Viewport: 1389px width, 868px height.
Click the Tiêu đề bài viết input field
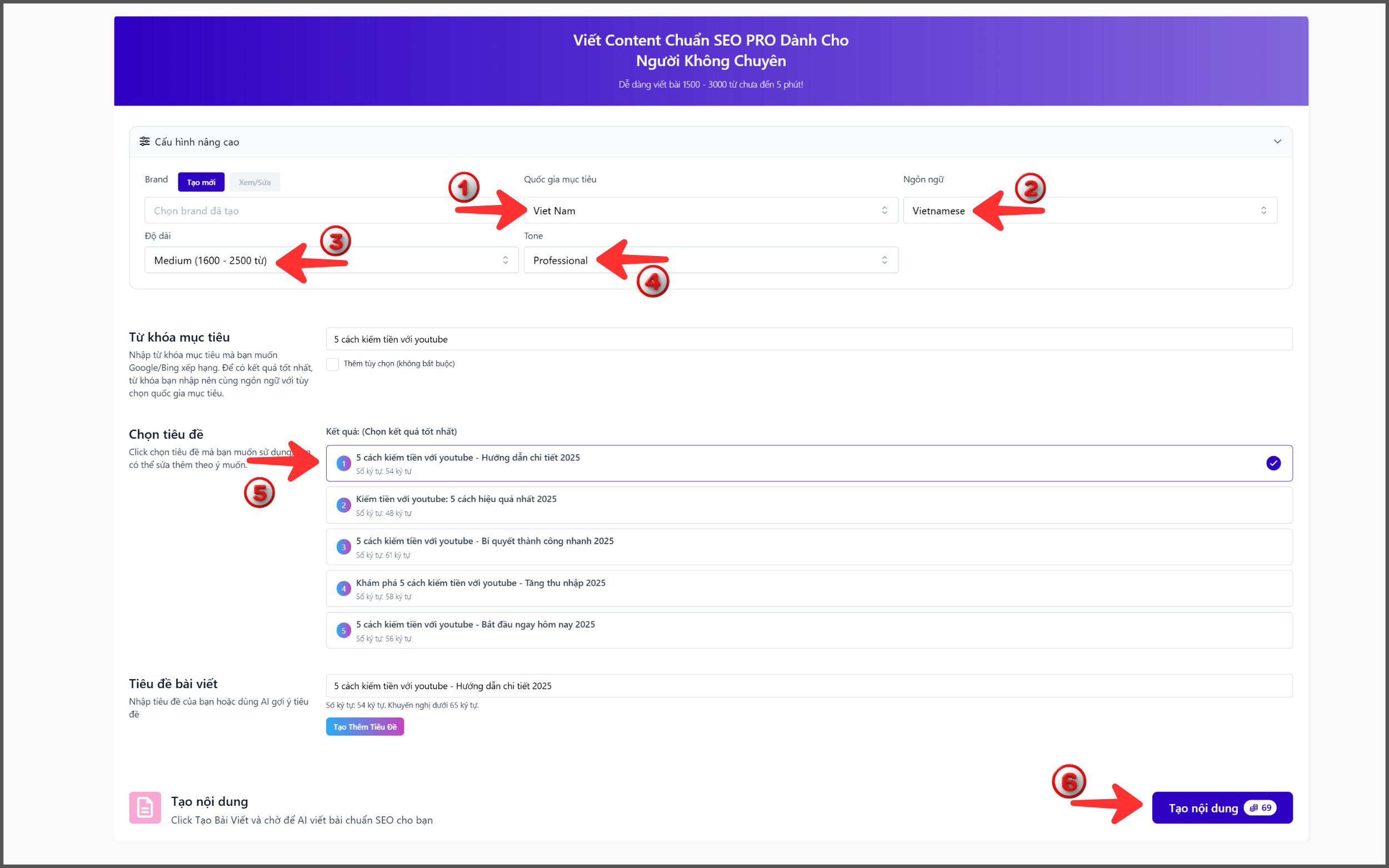coord(809,686)
